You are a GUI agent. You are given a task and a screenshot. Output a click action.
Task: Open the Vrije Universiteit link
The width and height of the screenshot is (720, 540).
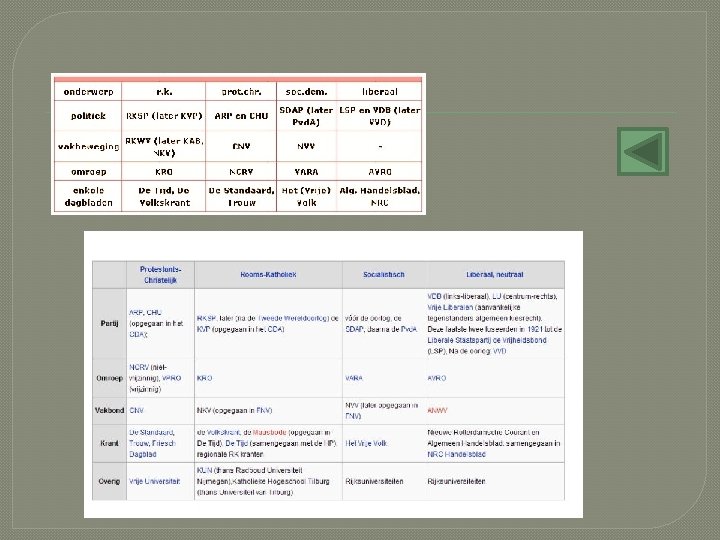[154, 482]
